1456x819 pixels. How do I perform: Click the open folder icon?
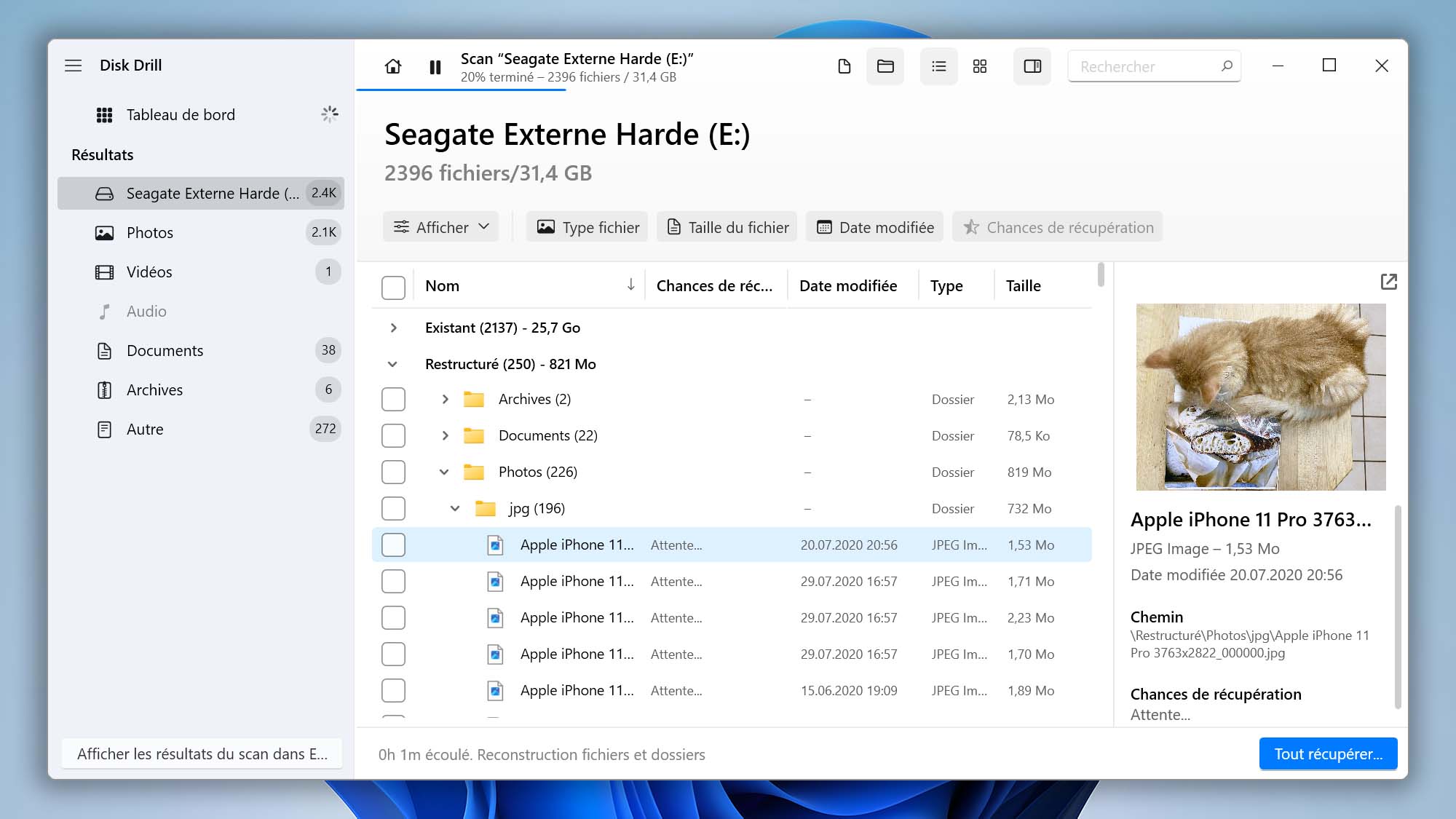click(885, 66)
